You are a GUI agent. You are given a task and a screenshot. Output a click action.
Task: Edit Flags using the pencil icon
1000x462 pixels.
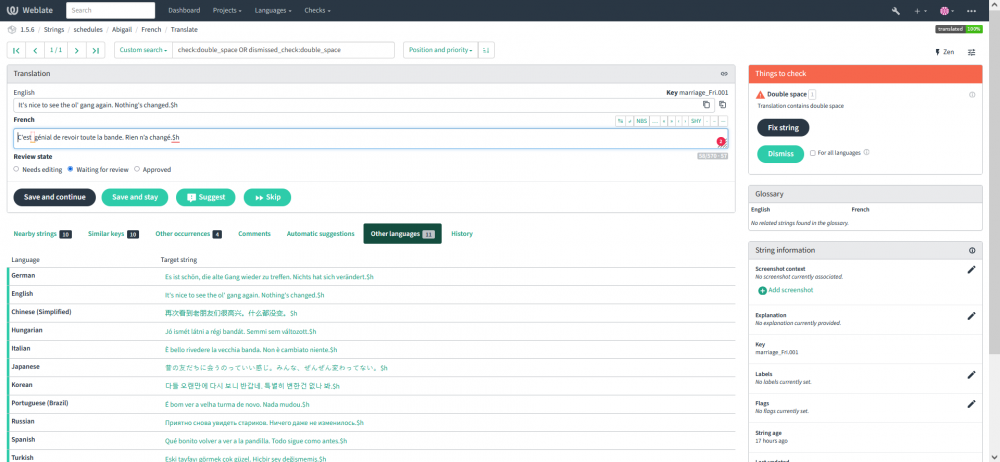point(970,404)
